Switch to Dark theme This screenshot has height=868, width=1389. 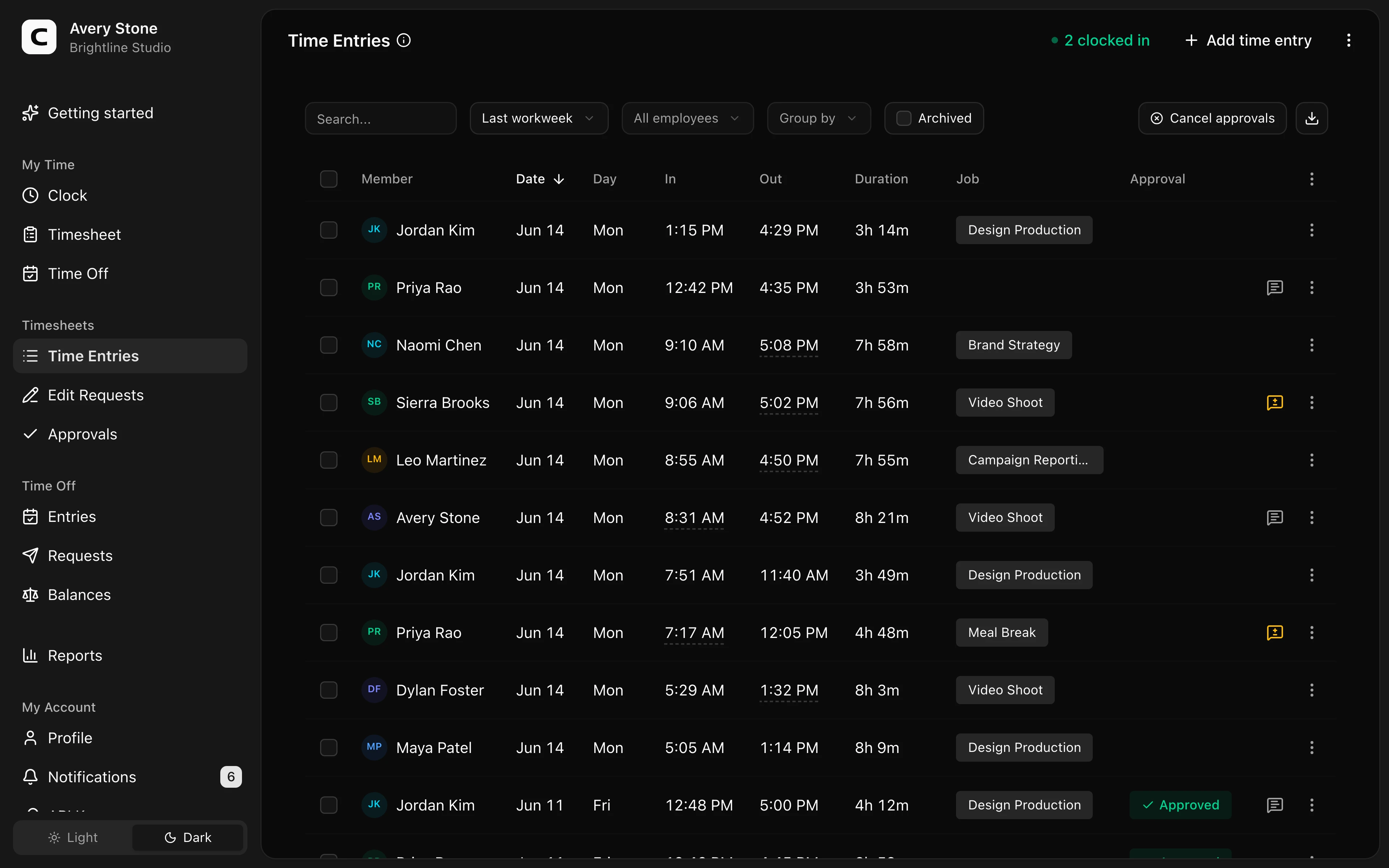188,838
